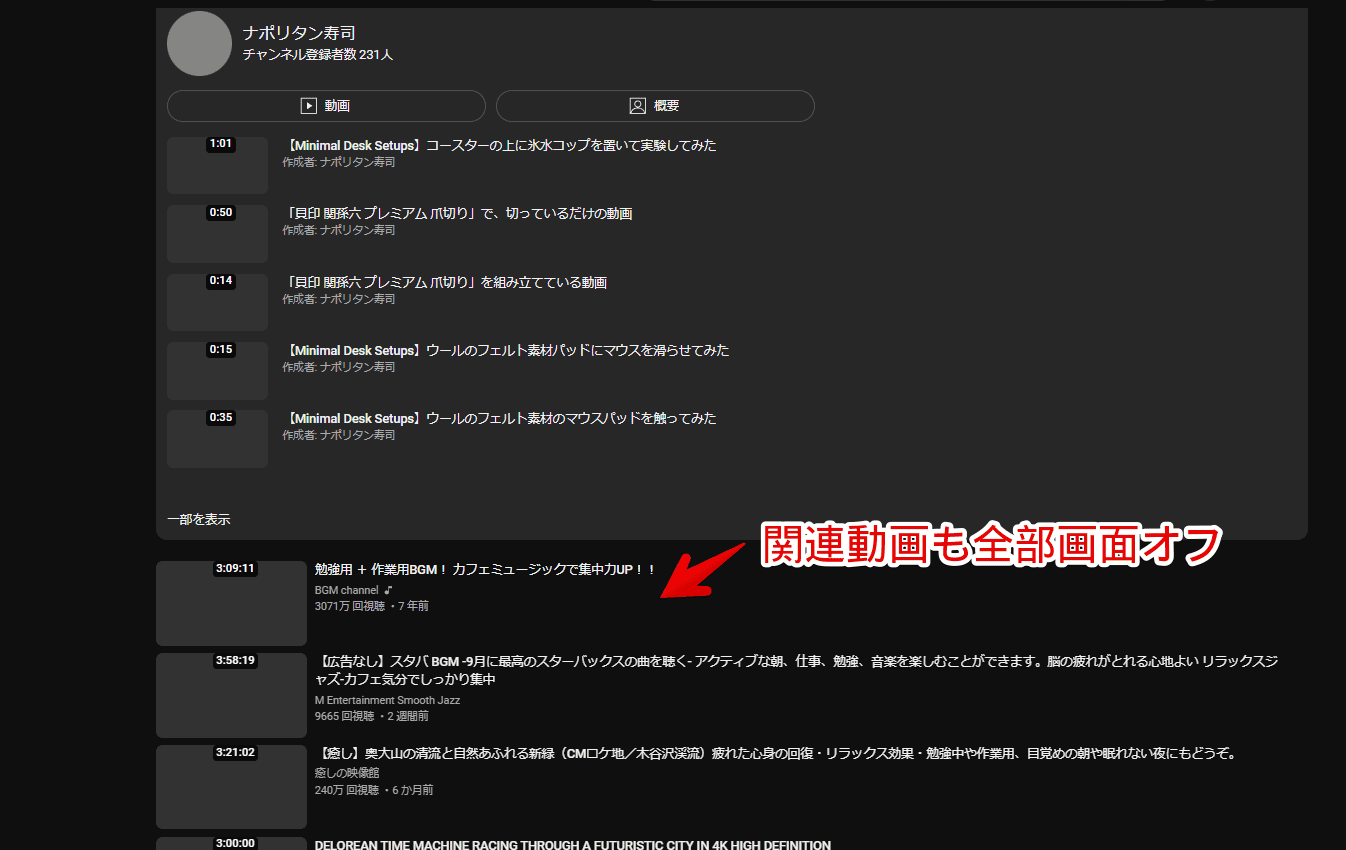Open BGM channel name link
The image size is (1346, 850).
click(x=346, y=590)
